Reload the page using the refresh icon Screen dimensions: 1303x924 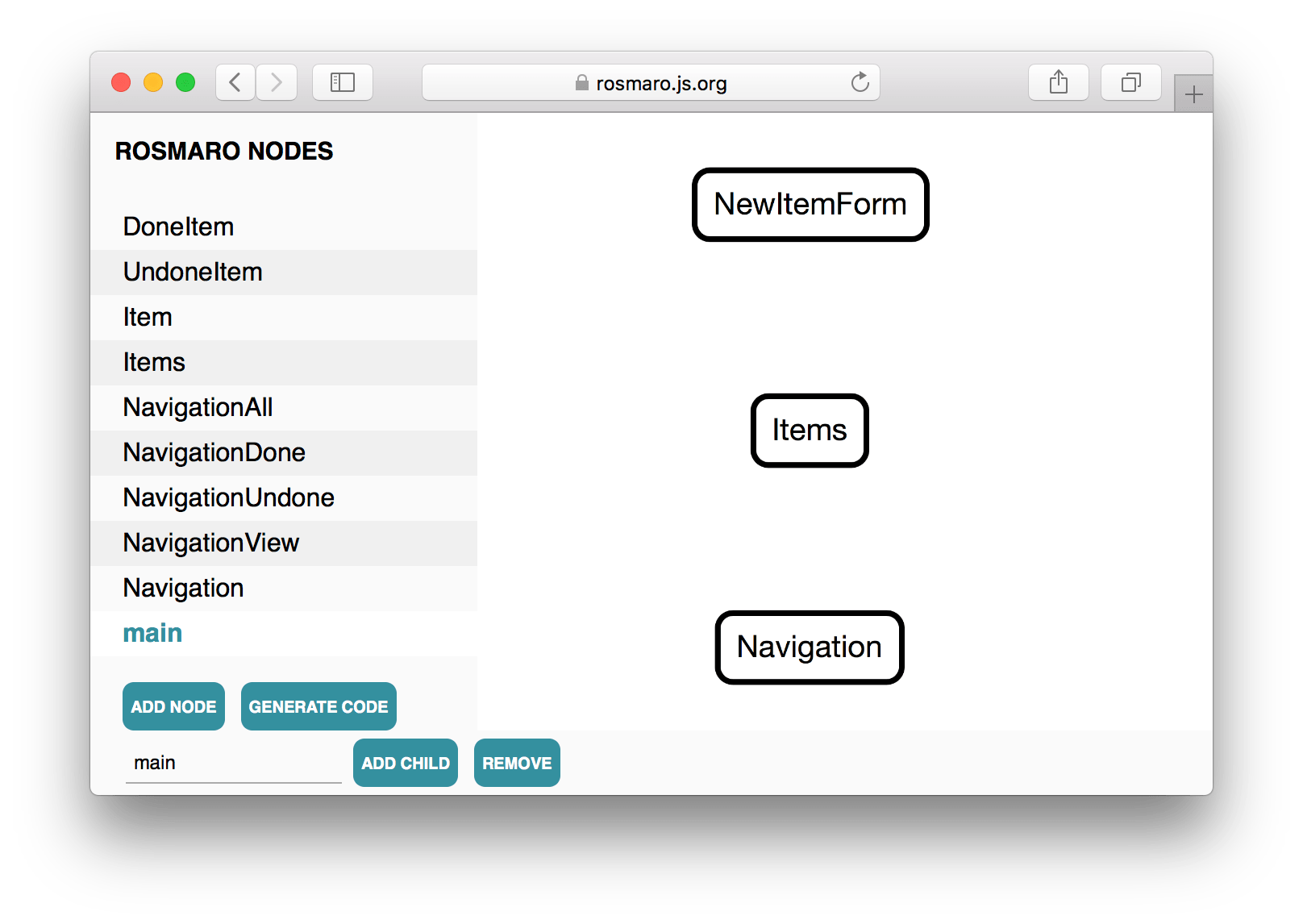coord(860,82)
